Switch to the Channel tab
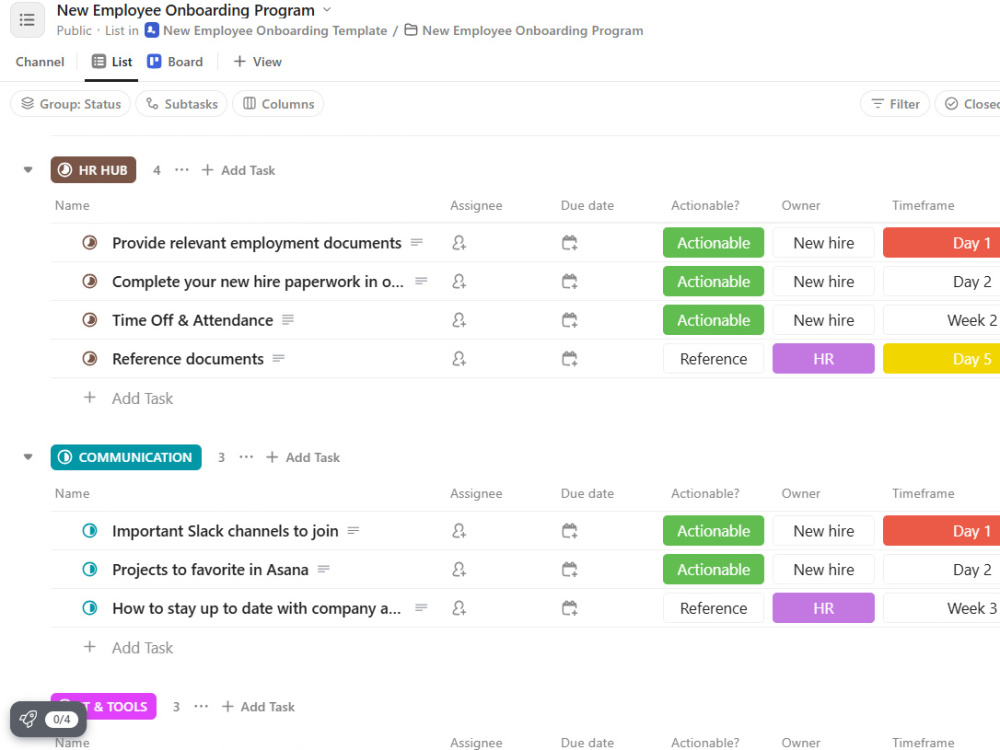Image resolution: width=1000 pixels, height=750 pixels. [x=40, y=62]
